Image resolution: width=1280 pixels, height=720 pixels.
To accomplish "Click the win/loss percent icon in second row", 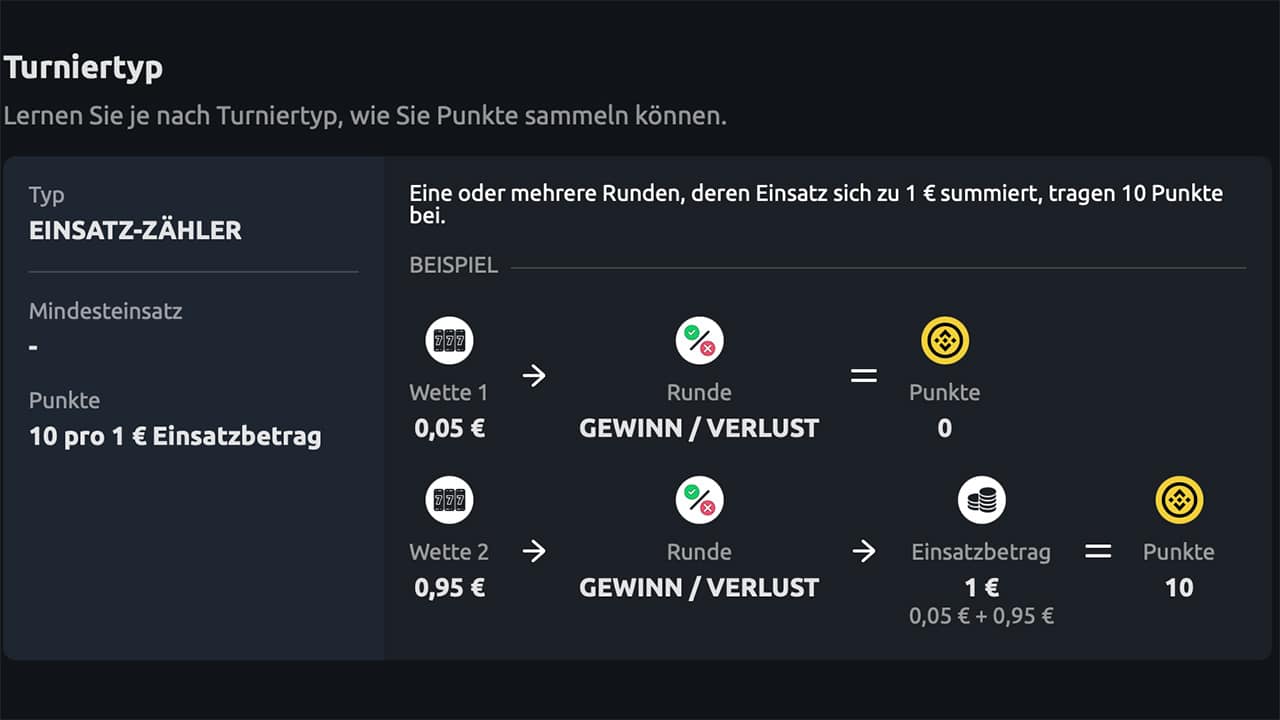I will point(699,500).
